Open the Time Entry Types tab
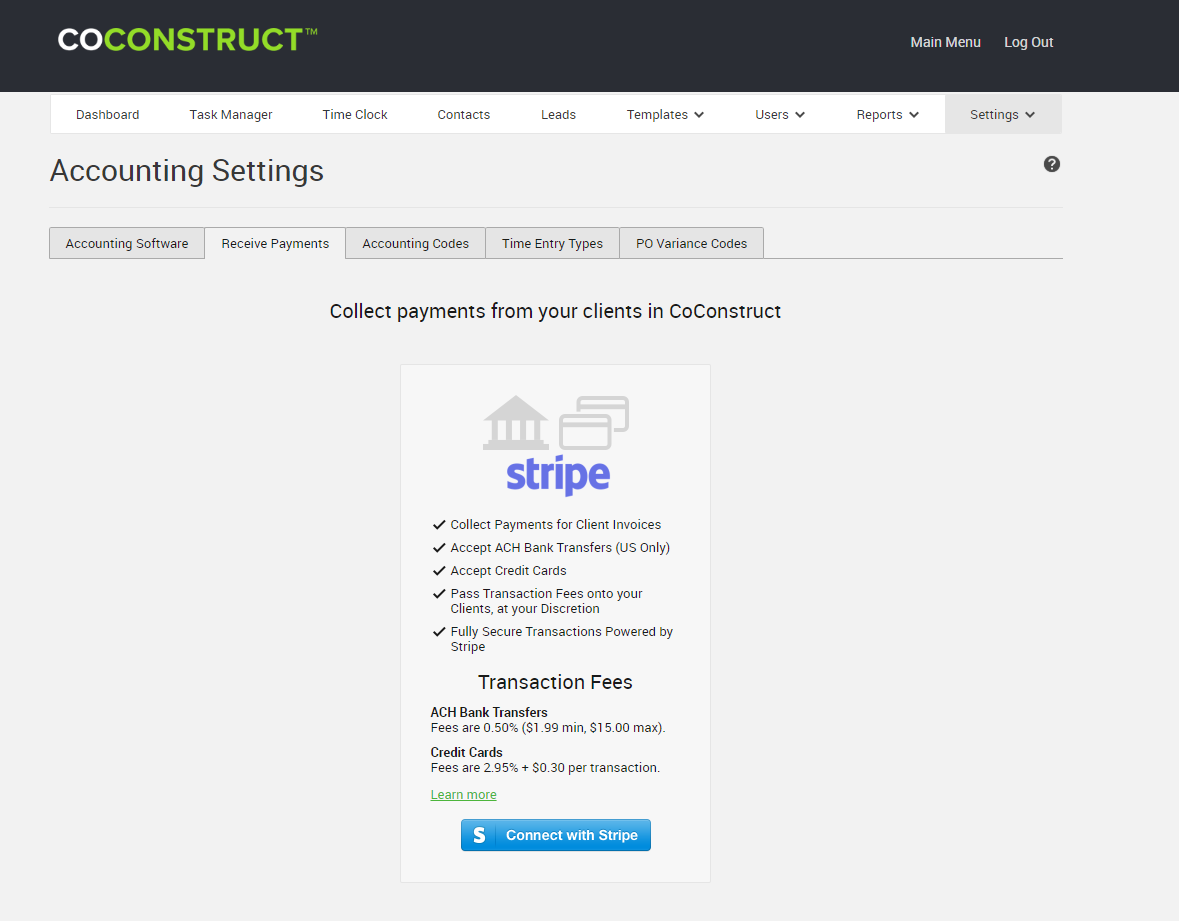1179x921 pixels. click(551, 243)
